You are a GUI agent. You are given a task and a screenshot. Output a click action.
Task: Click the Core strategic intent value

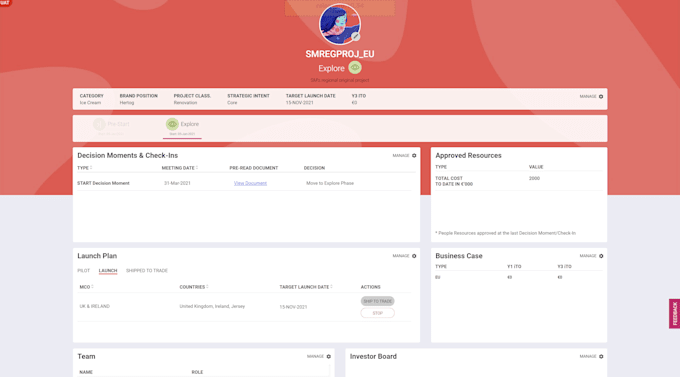point(232,103)
